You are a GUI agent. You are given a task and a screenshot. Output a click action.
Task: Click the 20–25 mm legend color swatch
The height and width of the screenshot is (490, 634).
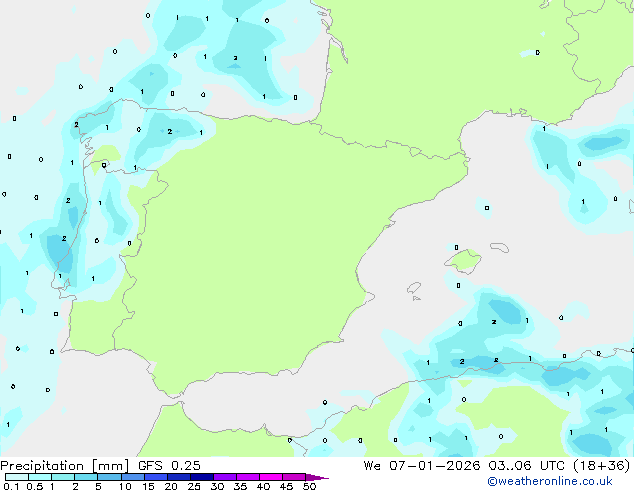179,477
